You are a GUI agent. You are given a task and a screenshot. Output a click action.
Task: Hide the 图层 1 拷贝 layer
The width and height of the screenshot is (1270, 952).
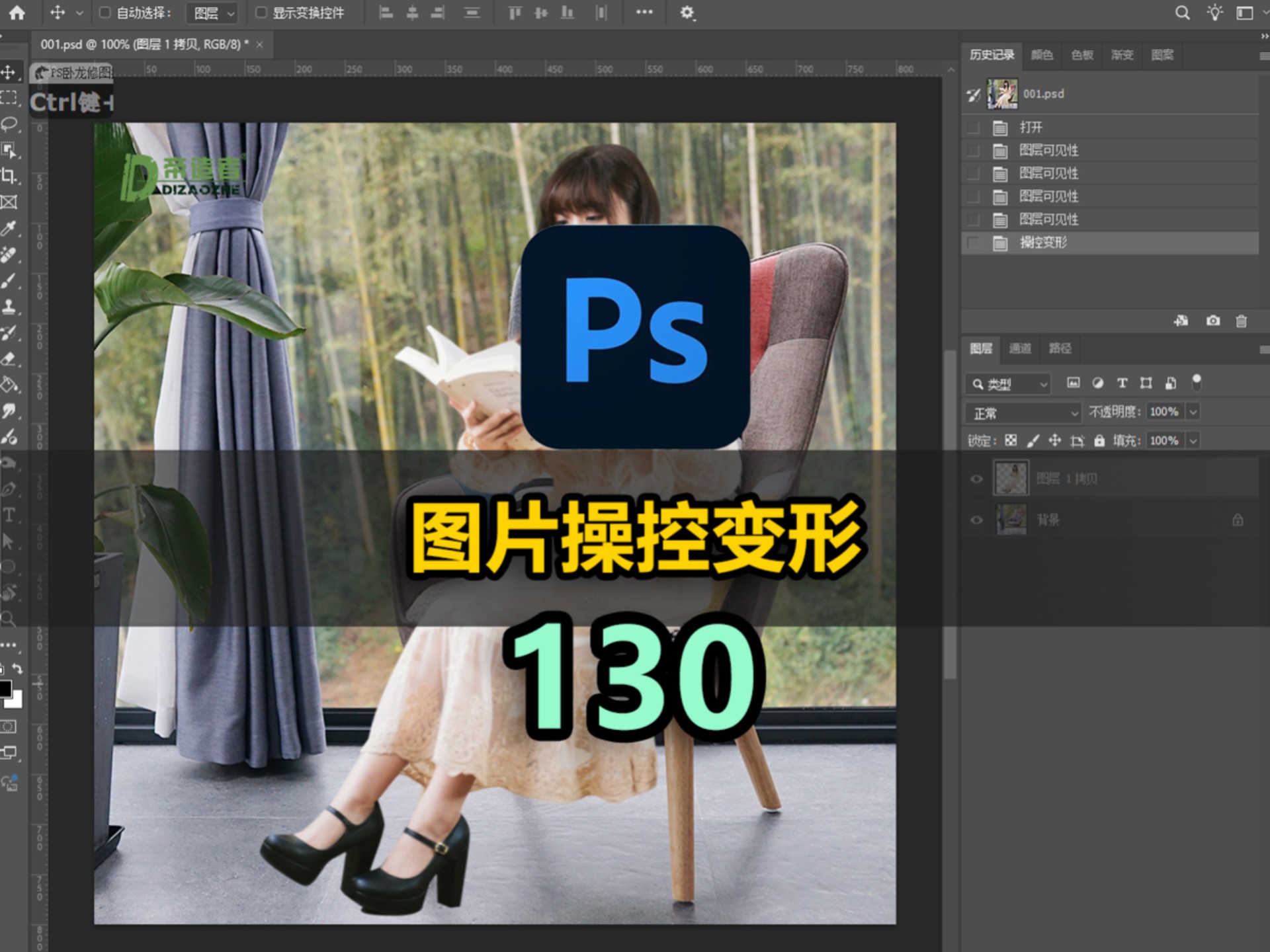tap(976, 479)
